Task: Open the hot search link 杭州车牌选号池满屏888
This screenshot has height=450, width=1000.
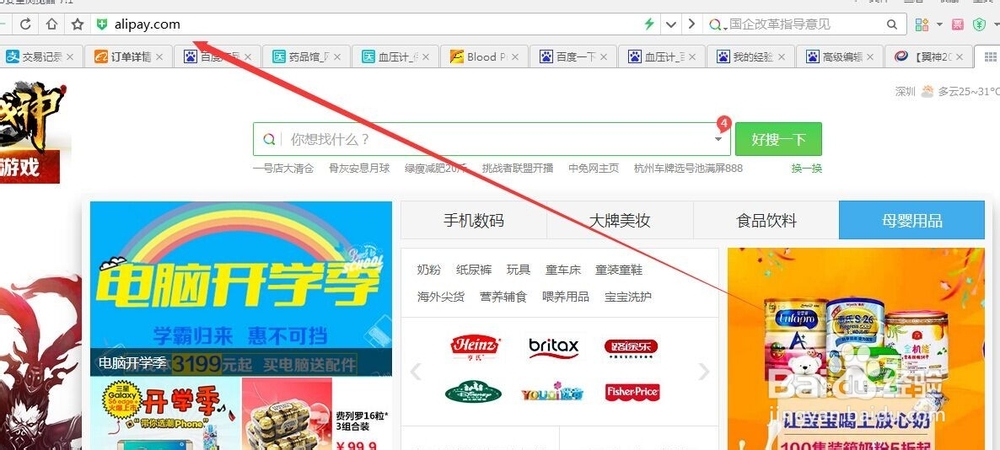Action: [x=688, y=168]
